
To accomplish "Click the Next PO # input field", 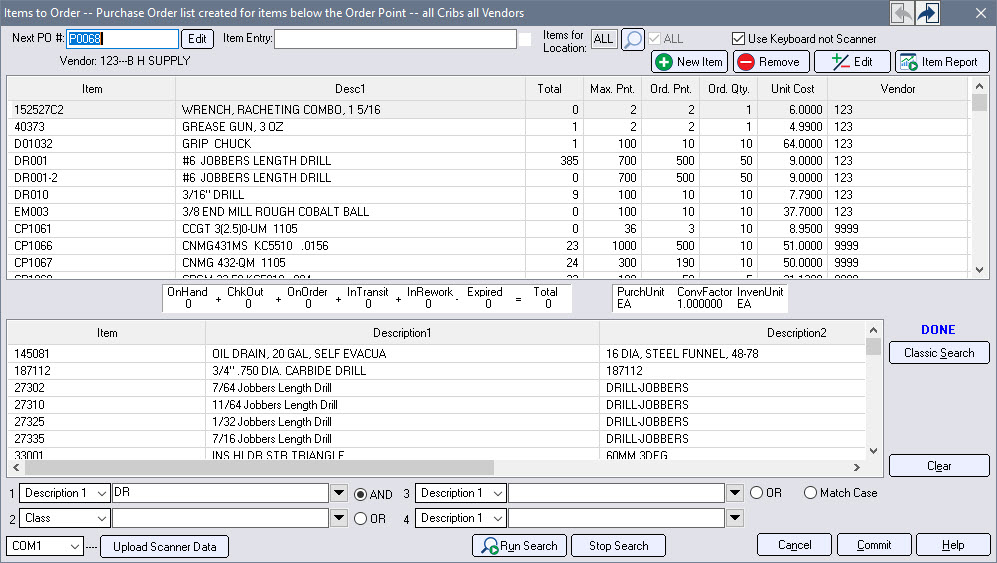I will coord(121,39).
